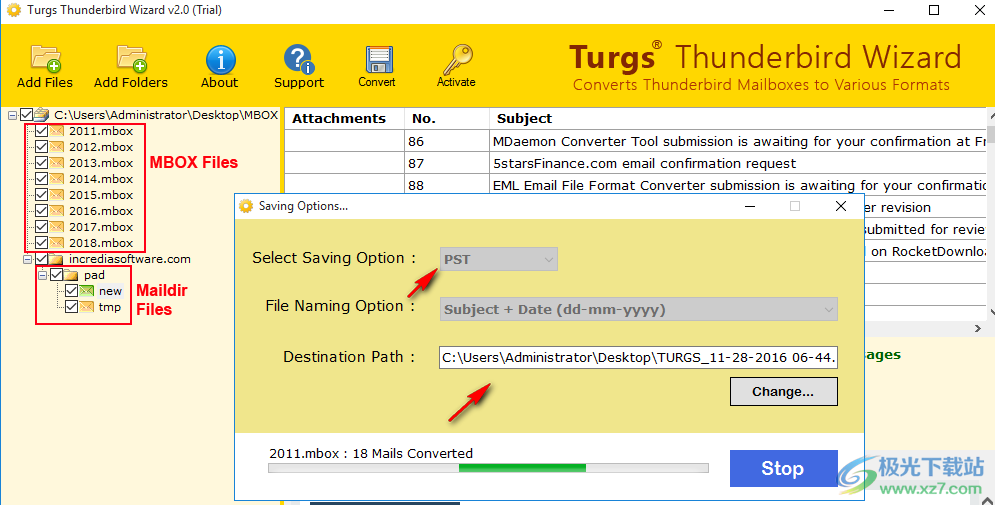995x505 pixels.
Task: Click the Change... button
Action: pyautogui.click(x=783, y=391)
